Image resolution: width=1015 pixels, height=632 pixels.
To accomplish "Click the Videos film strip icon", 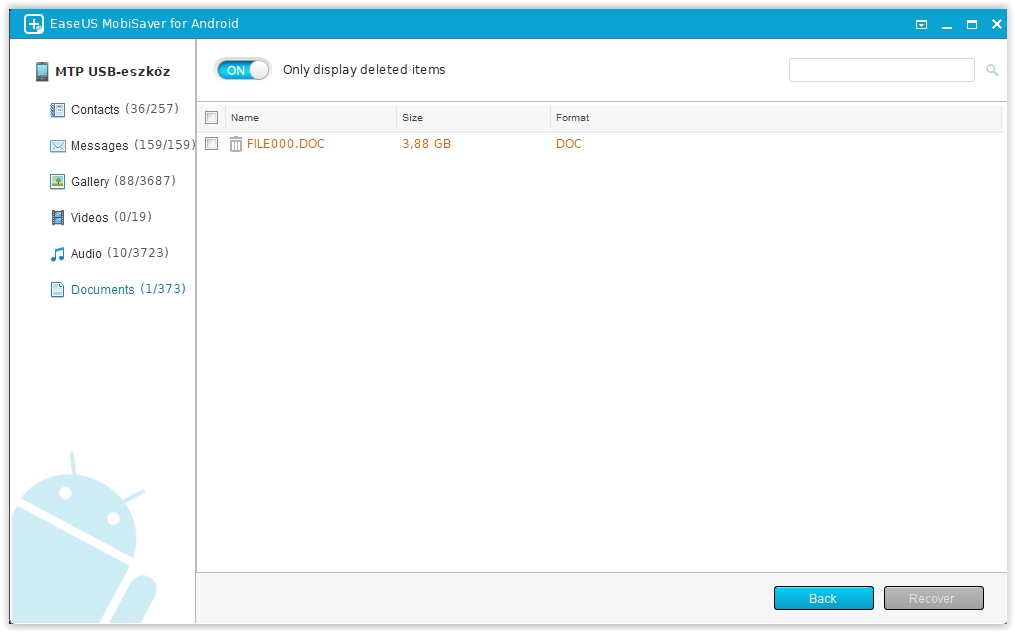I will coord(58,218).
